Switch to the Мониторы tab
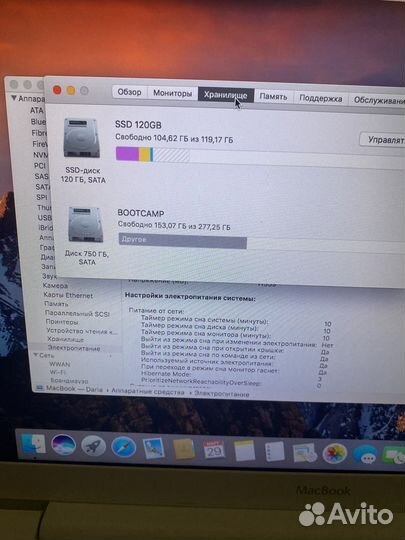 click(x=173, y=93)
